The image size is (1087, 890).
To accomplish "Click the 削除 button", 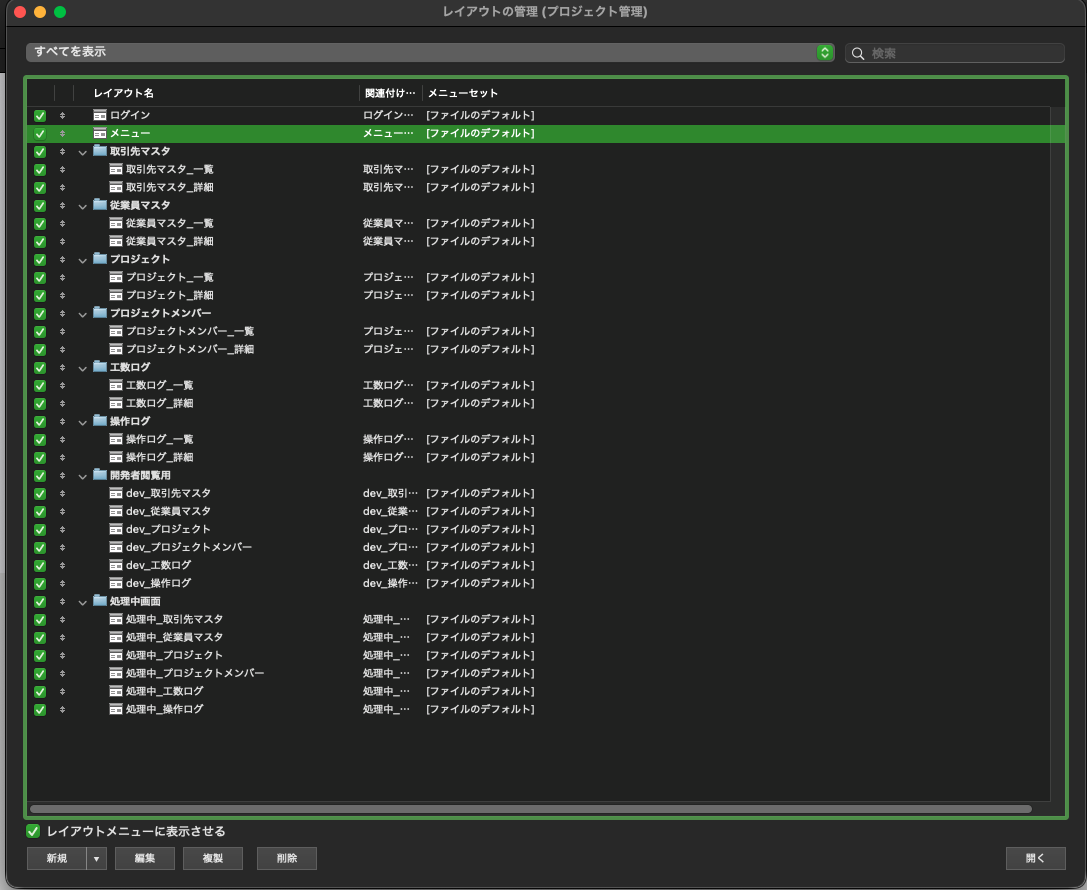I will click(x=287, y=858).
